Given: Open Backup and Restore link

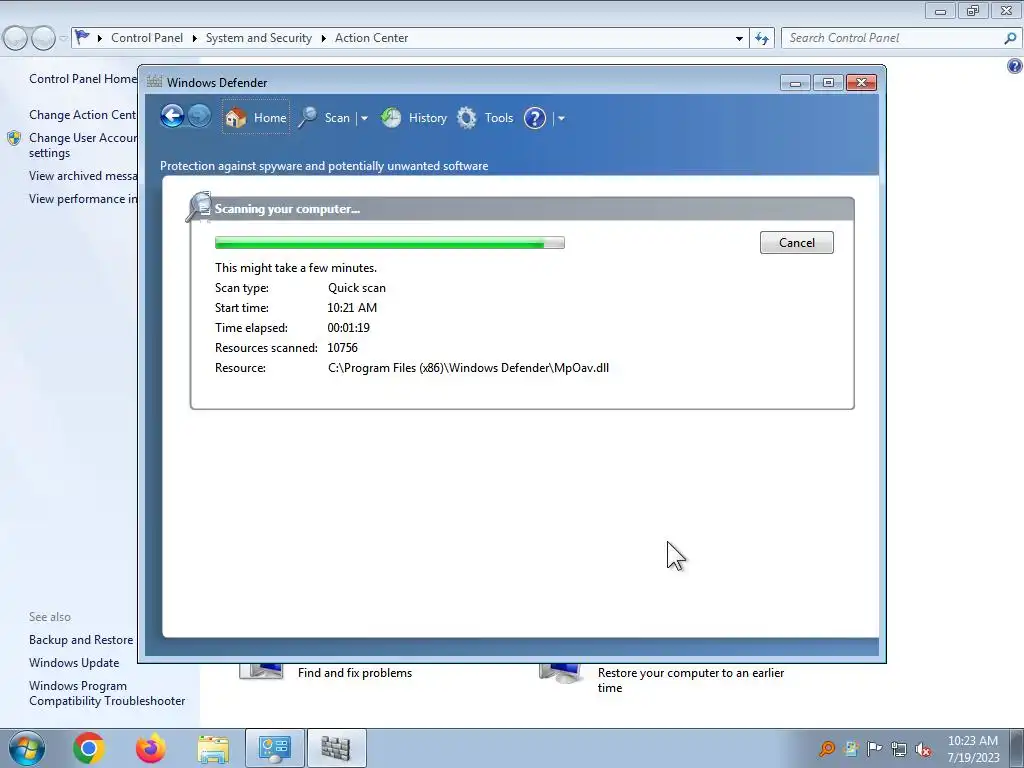Looking at the screenshot, I should pyautogui.click(x=81, y=640).
